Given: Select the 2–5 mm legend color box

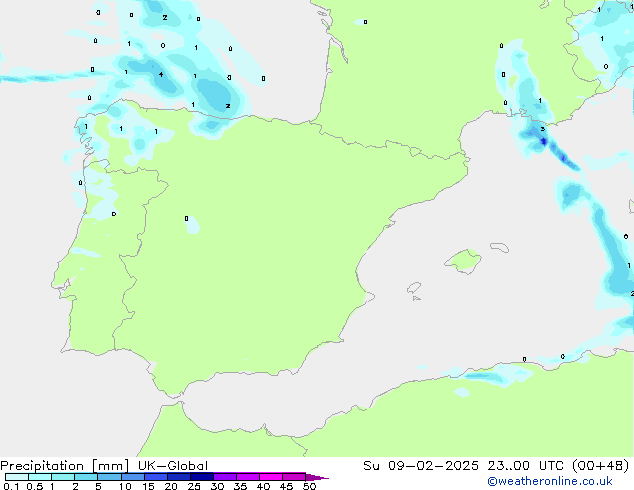Looking at the screenshot, I should pyautogui.click(x=86, y=477).
